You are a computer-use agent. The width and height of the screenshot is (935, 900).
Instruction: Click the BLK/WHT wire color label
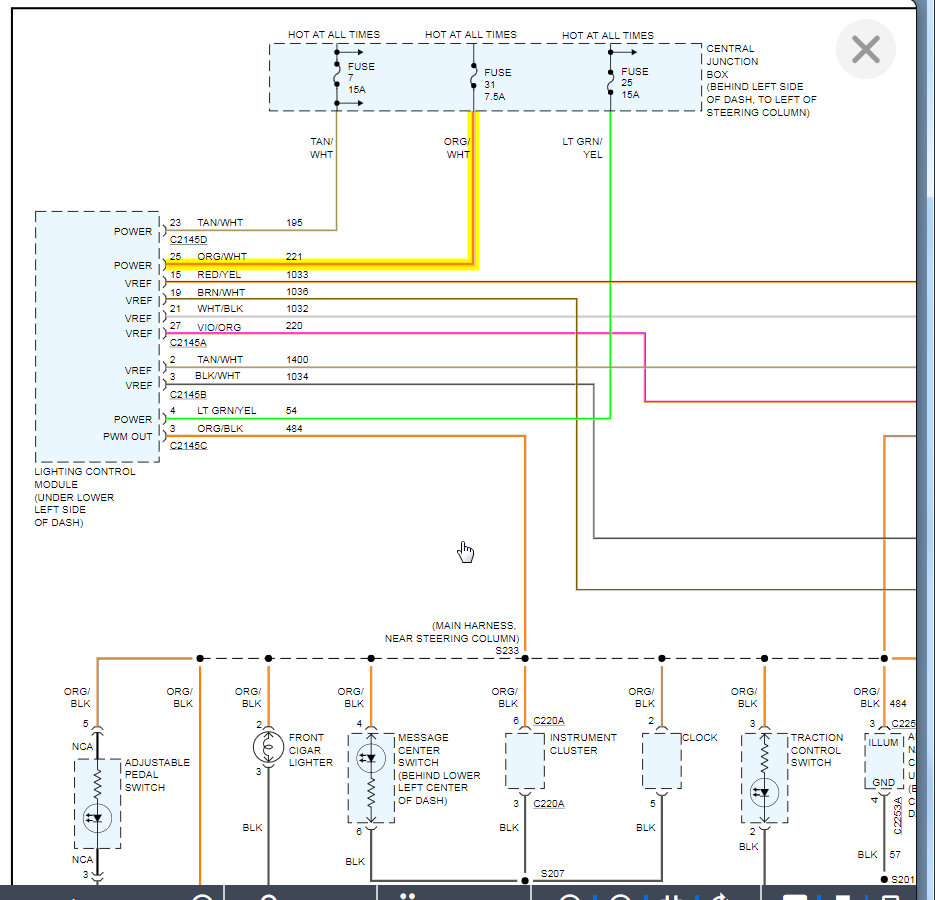[218, 376]
